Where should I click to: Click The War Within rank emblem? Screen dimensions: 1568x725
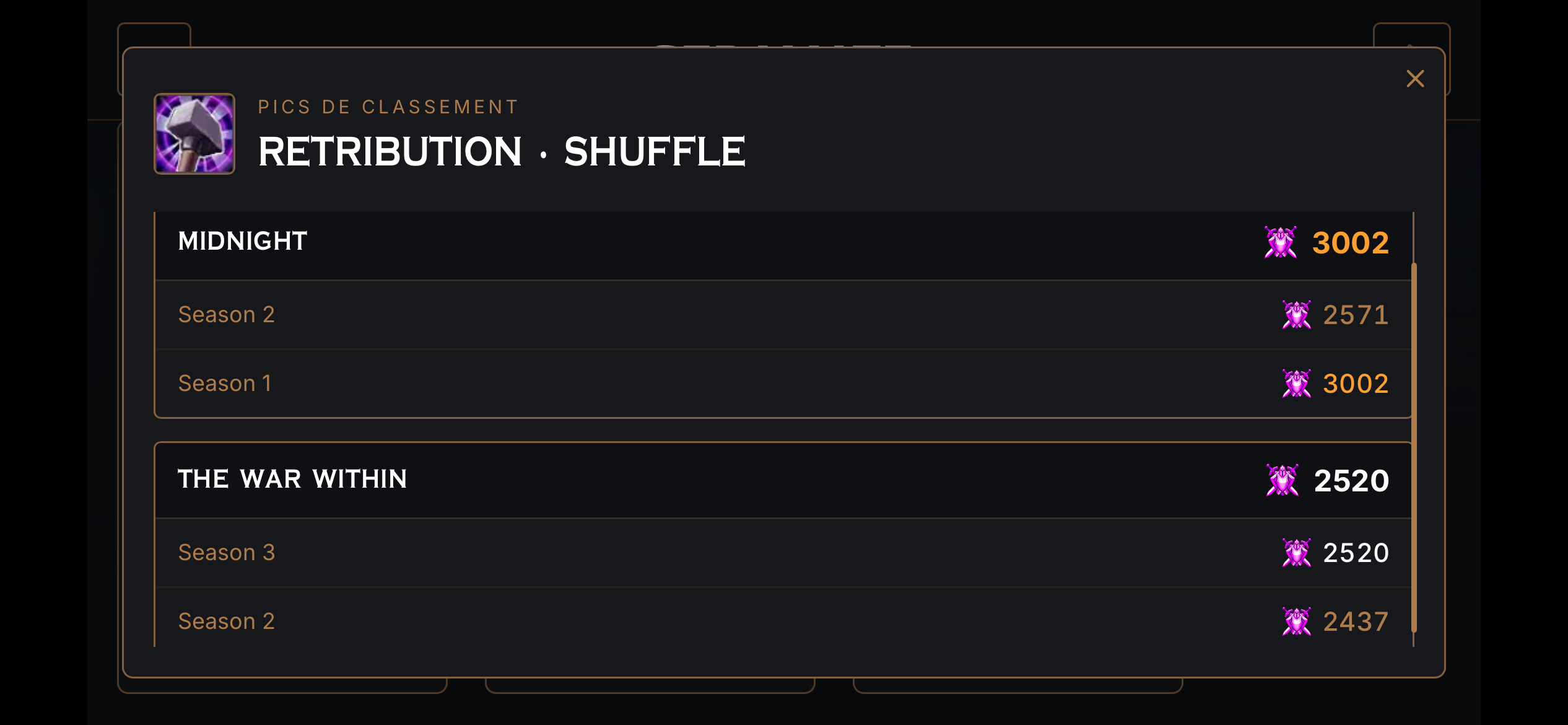pyautogui.click(x=1282, y=480)
